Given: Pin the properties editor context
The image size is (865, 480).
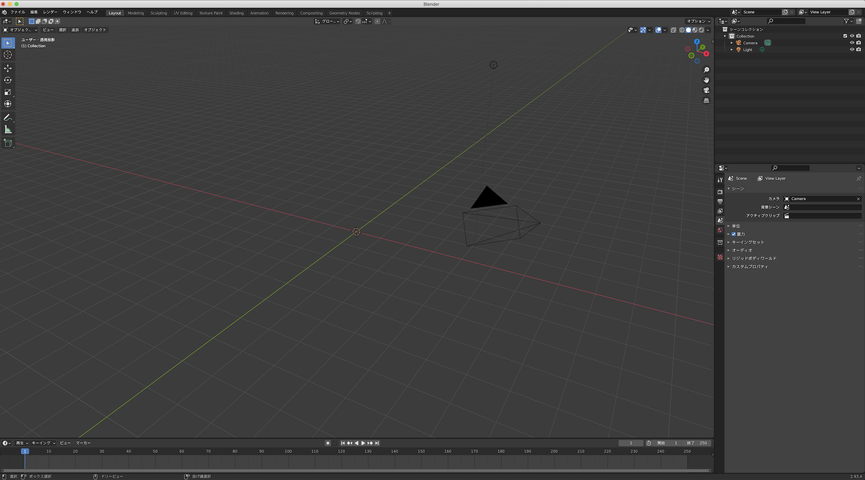Looking at the screenshot, I should (858, 178).
